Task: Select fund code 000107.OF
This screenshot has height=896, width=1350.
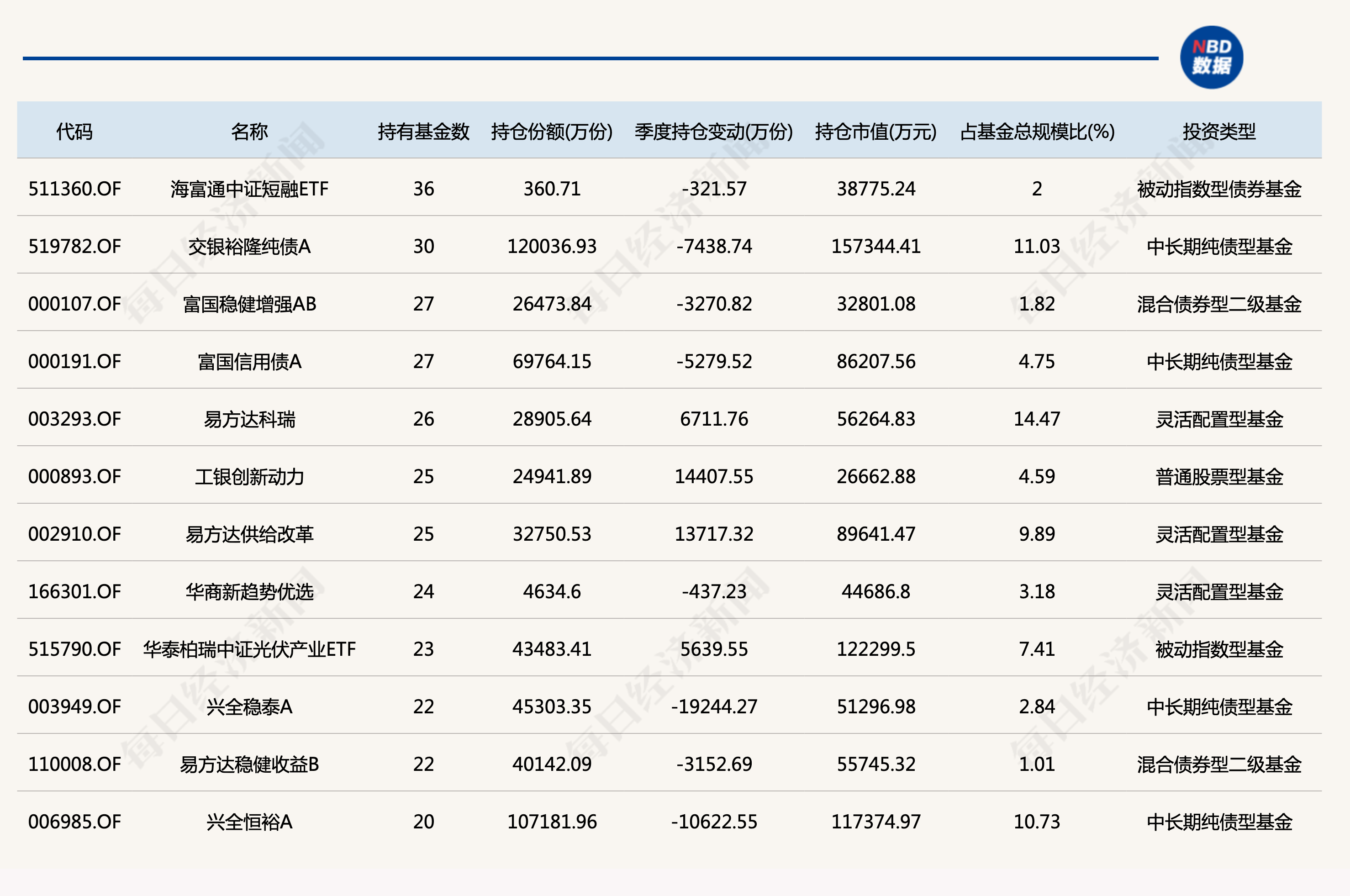Action: click(75, 304)
